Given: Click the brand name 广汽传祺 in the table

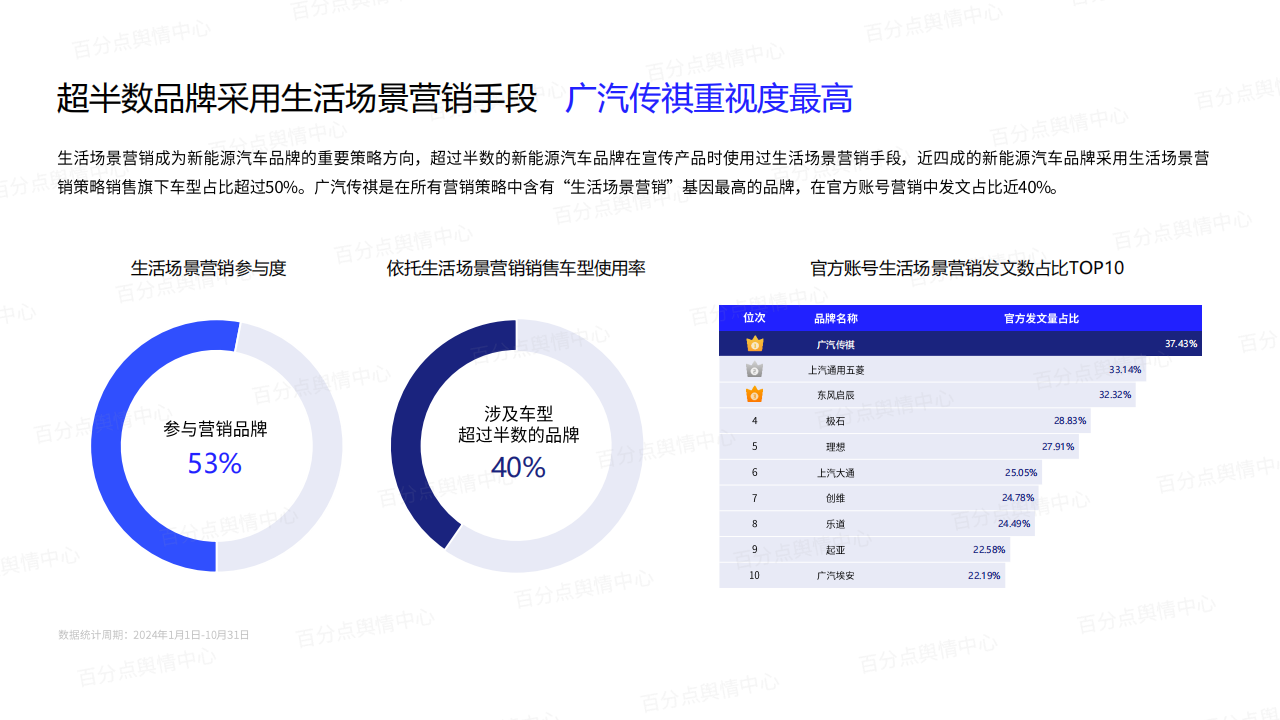Looking at the screenshot, I should 835,344.
